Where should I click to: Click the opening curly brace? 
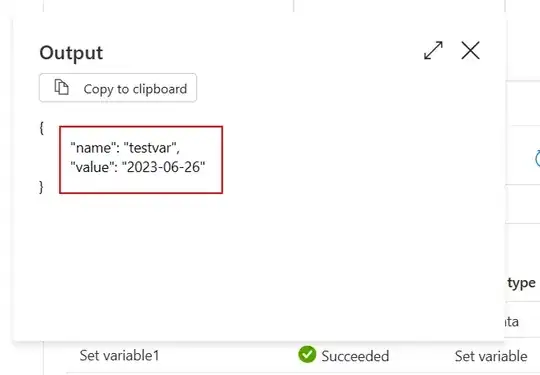tap(41, 128)
